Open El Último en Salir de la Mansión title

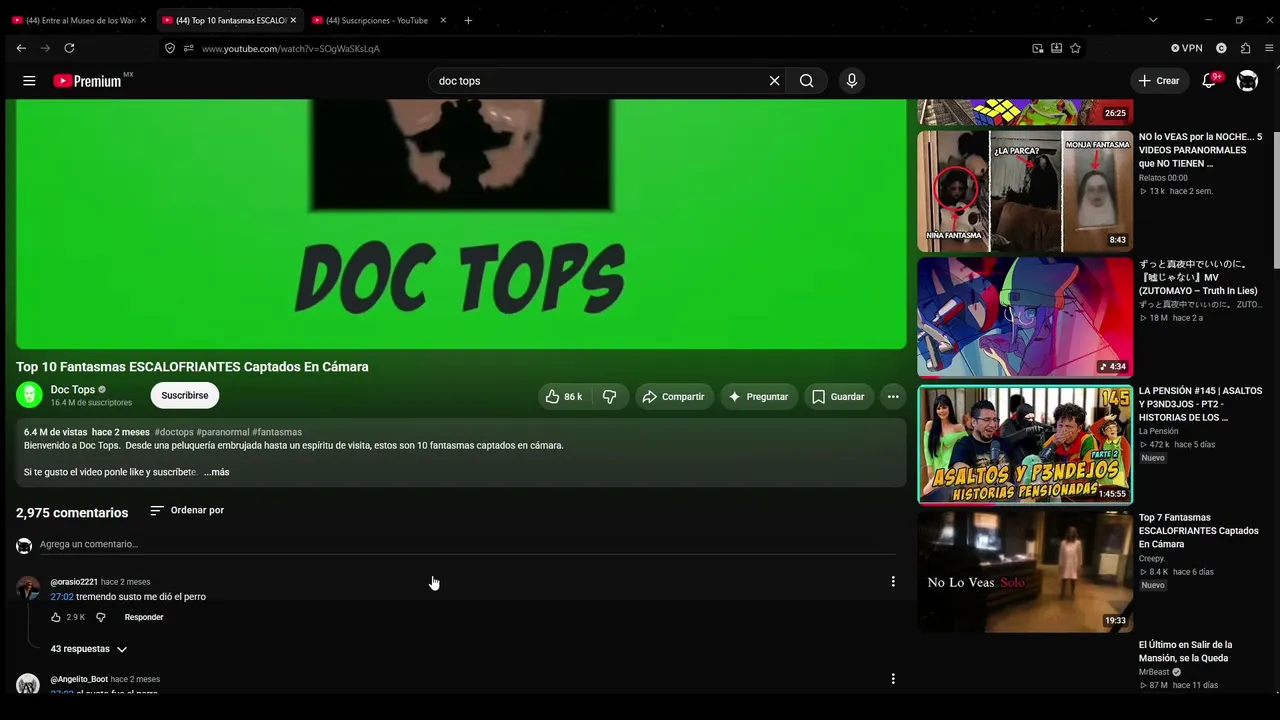click(1186, 652)
